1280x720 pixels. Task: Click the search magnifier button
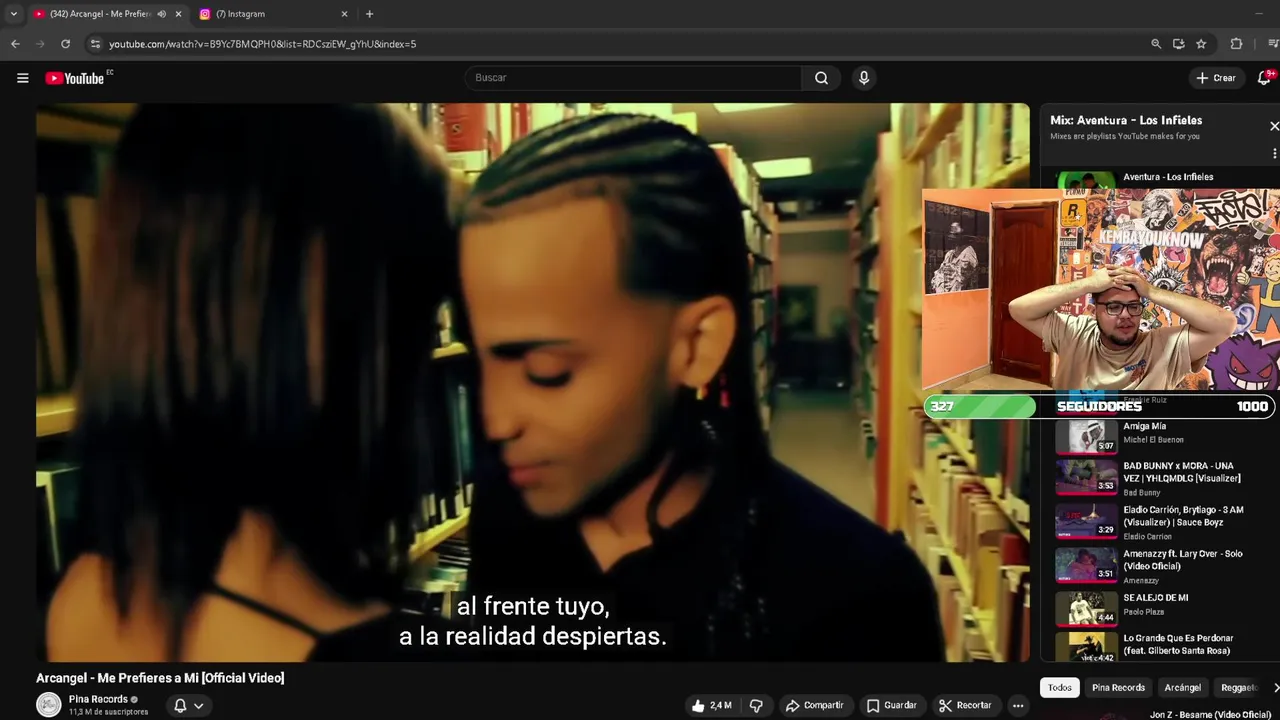[x=821, y=78]
